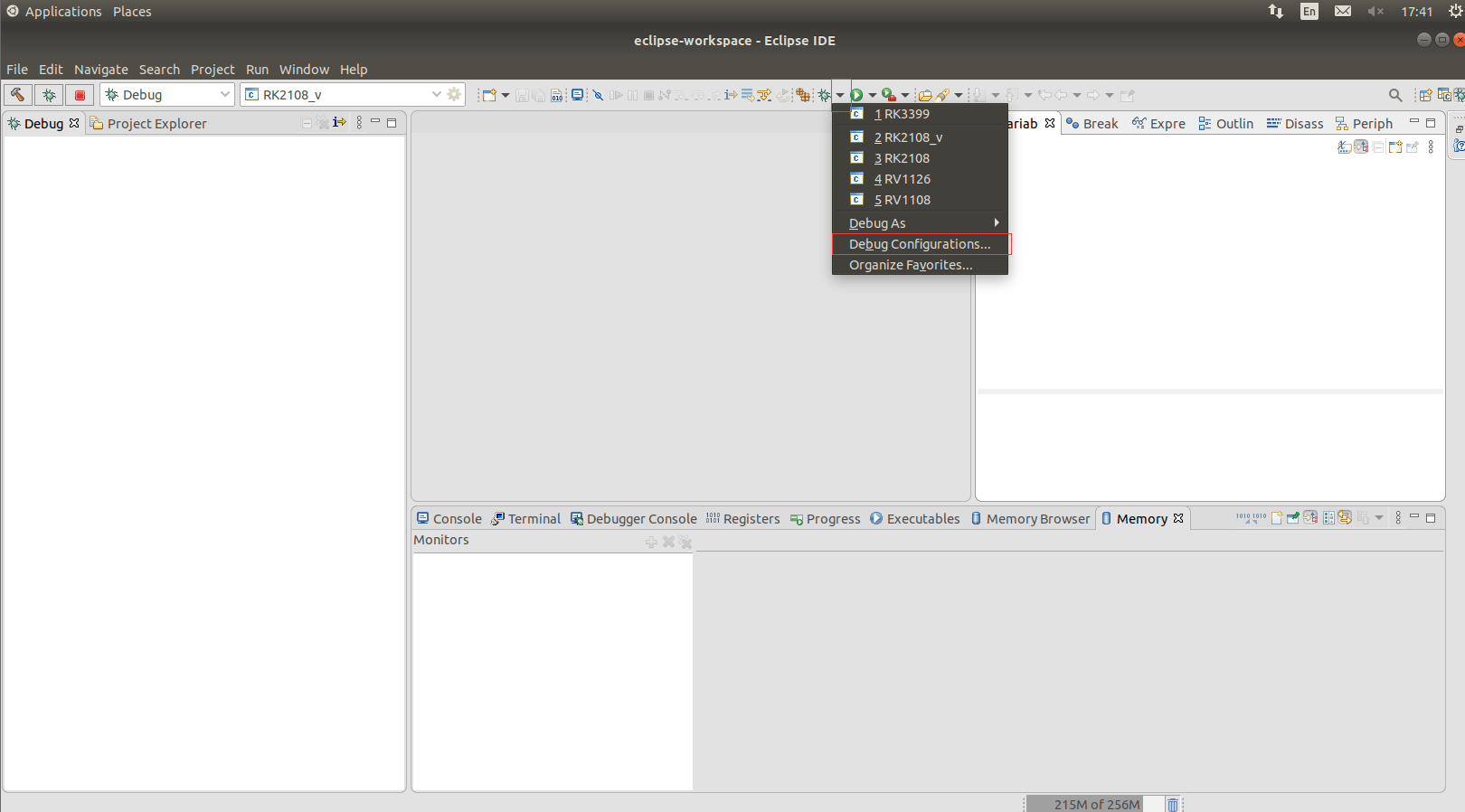Image resolution: width=1465 pixels, height=812 pixels.
Task: Expand the Run dropdown arrow
Action: pyautogui.click(x=873, y=95)
